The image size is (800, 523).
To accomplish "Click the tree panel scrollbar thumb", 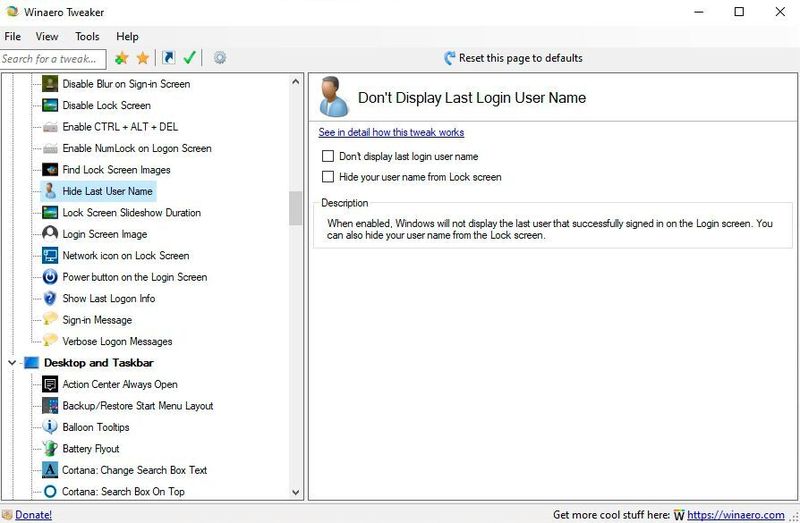I will pyautogui.click(x=295, y=208).
